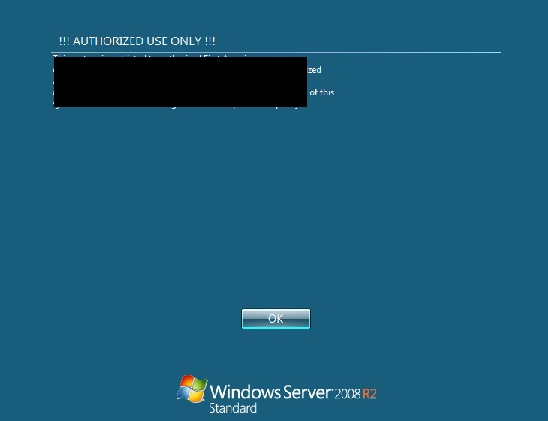Click the horizontal line under the heading

click(x=276, y=52)
